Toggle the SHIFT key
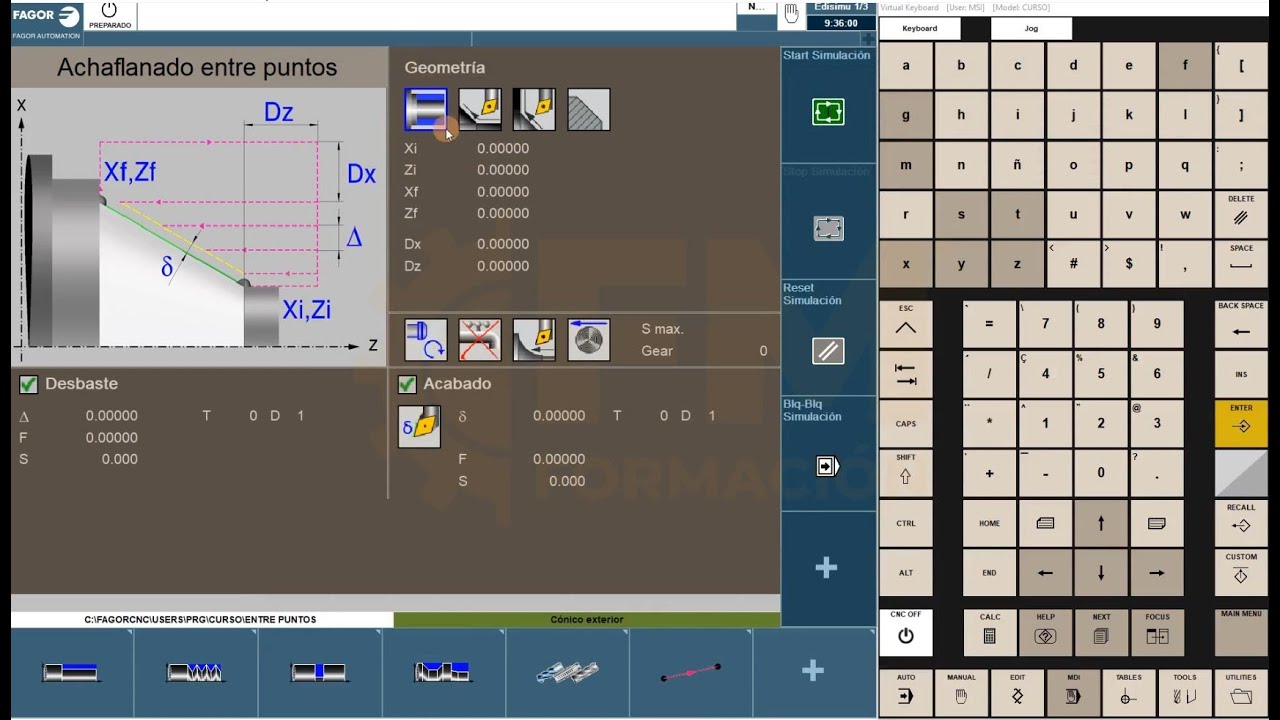The width and height of the screenshot is (1280, 720). [x=906, y=473]
